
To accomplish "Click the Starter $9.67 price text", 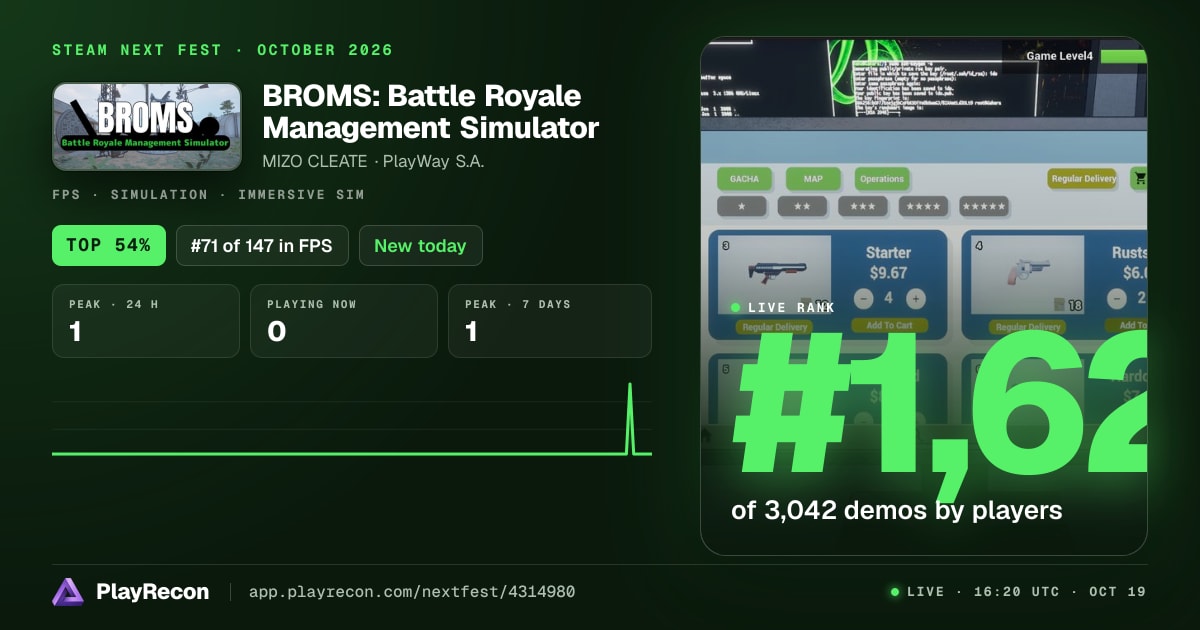I will pos(888,272).
